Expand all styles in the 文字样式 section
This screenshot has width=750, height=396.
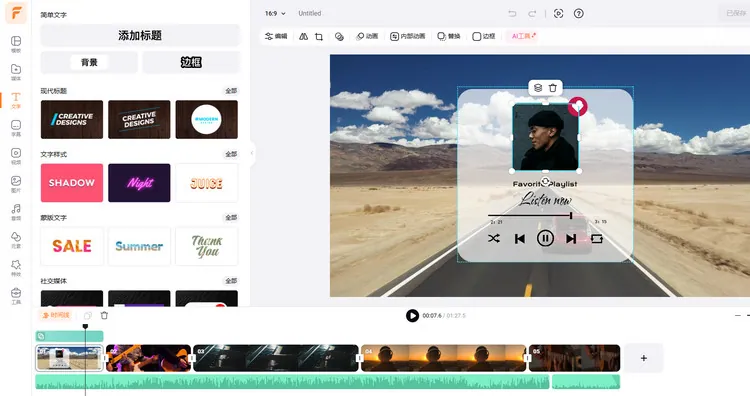[x=231, y=154]
